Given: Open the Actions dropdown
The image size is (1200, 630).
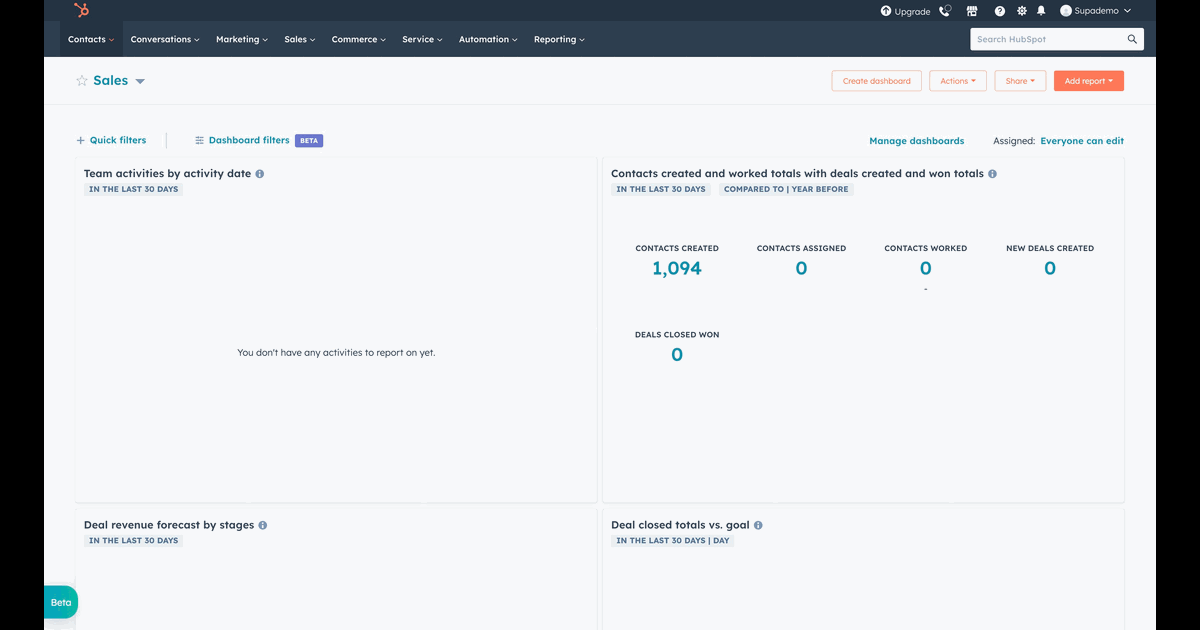Looking at the screenshot, I should [958, 81].
